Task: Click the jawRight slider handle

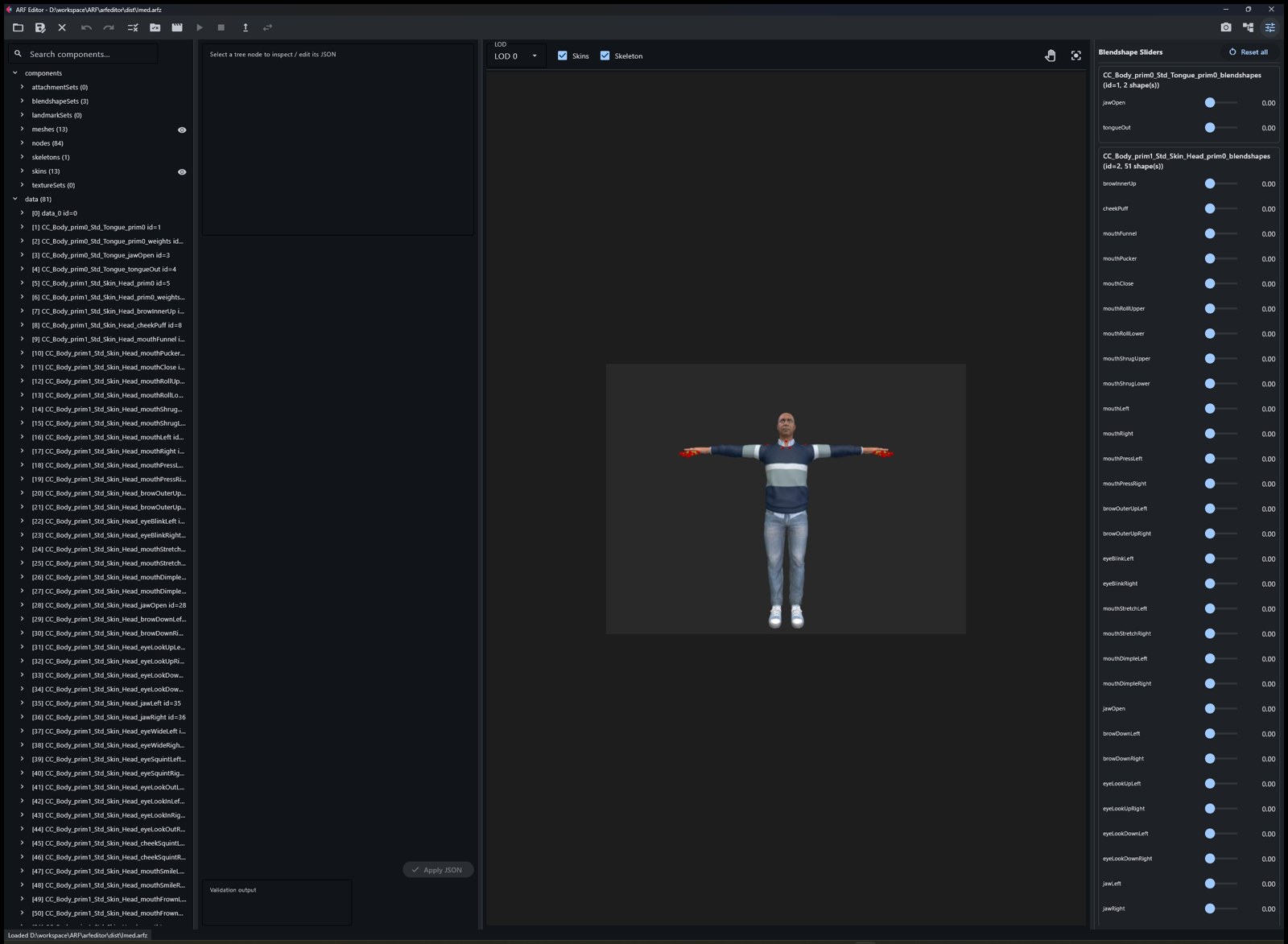Action: 1210,909
